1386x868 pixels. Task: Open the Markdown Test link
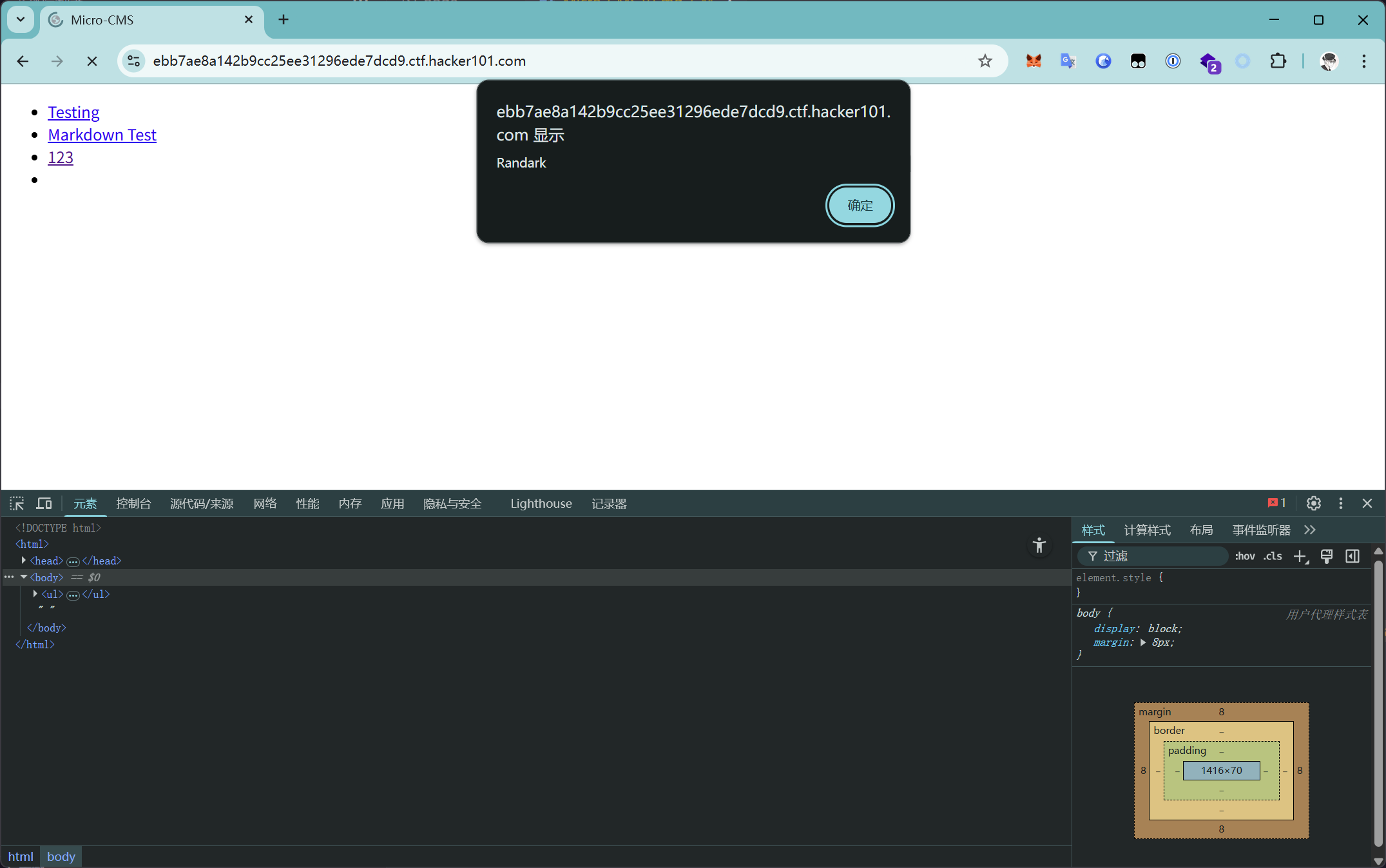coord(102,135)
